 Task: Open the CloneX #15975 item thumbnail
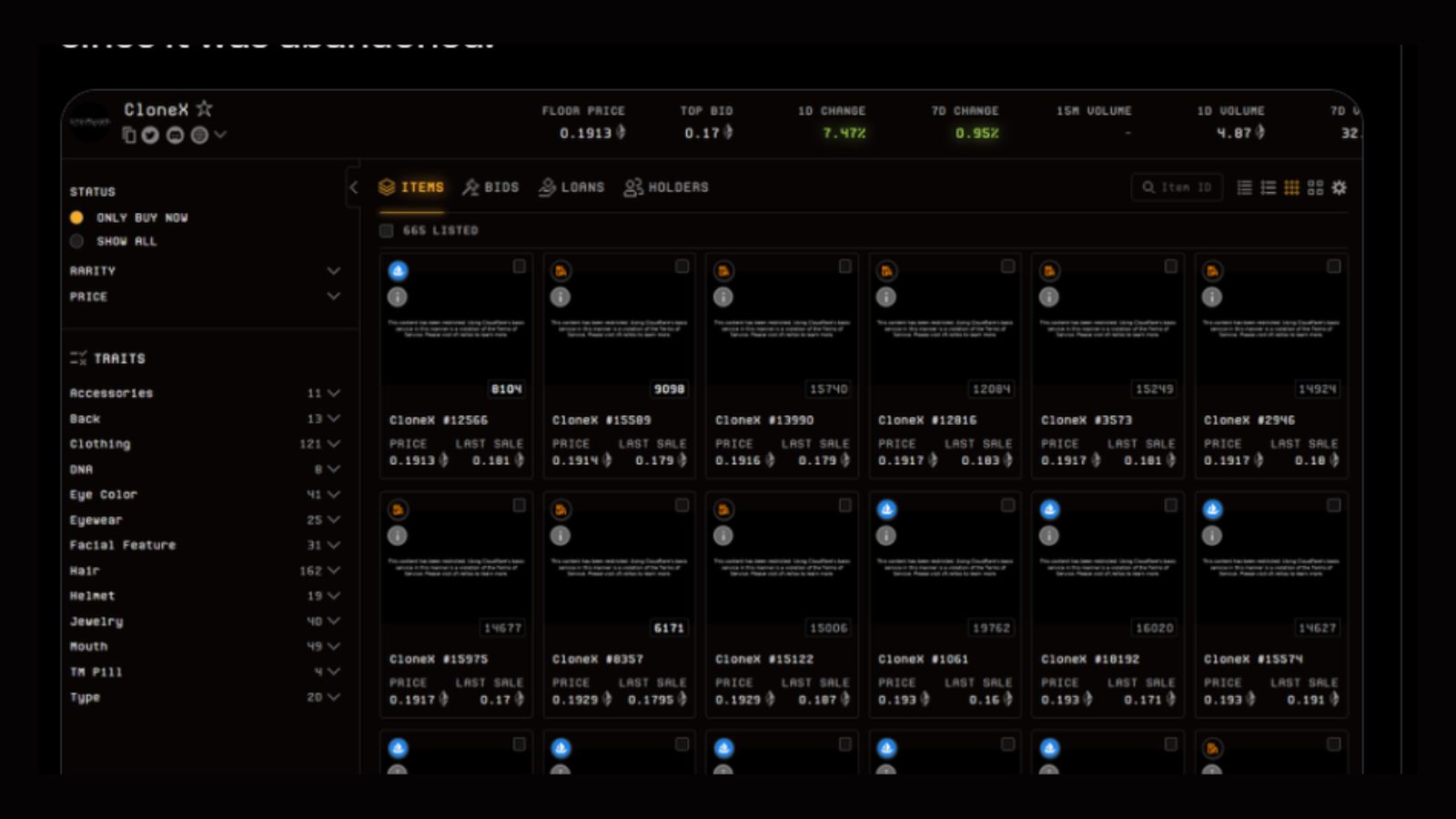coord(456,568)
